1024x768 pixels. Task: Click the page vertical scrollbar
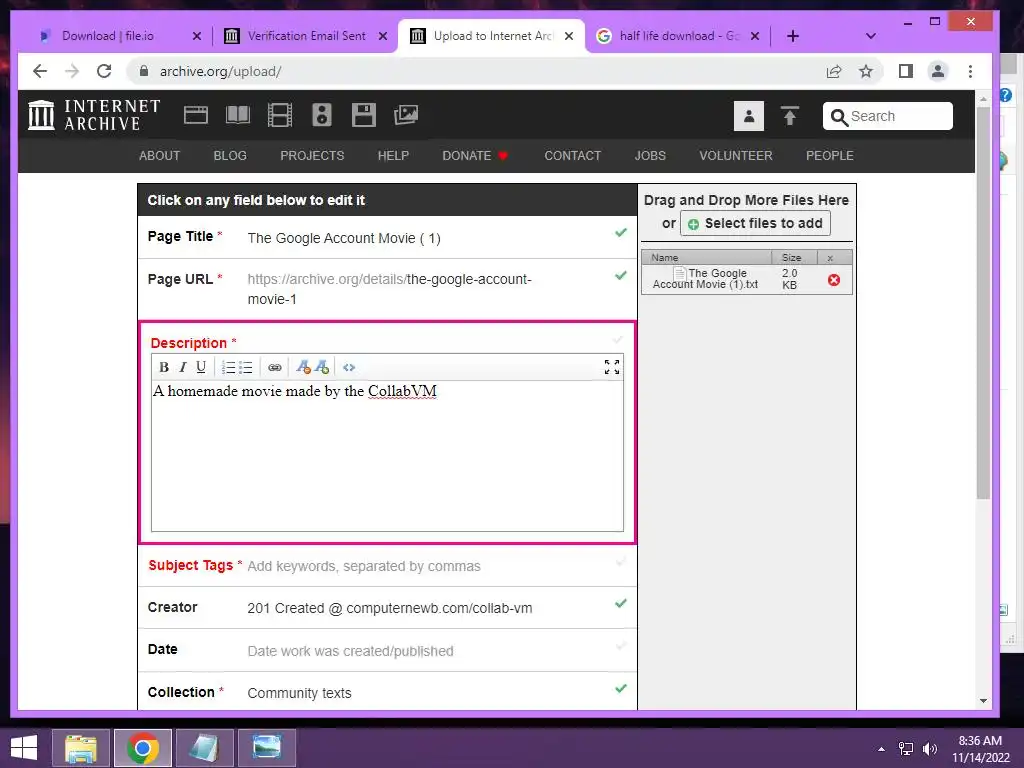point(984,303)
